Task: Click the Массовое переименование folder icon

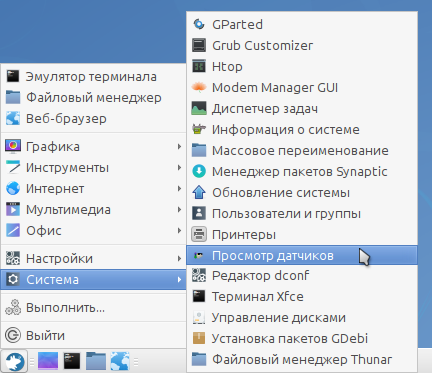Action: tap(199, 150)
